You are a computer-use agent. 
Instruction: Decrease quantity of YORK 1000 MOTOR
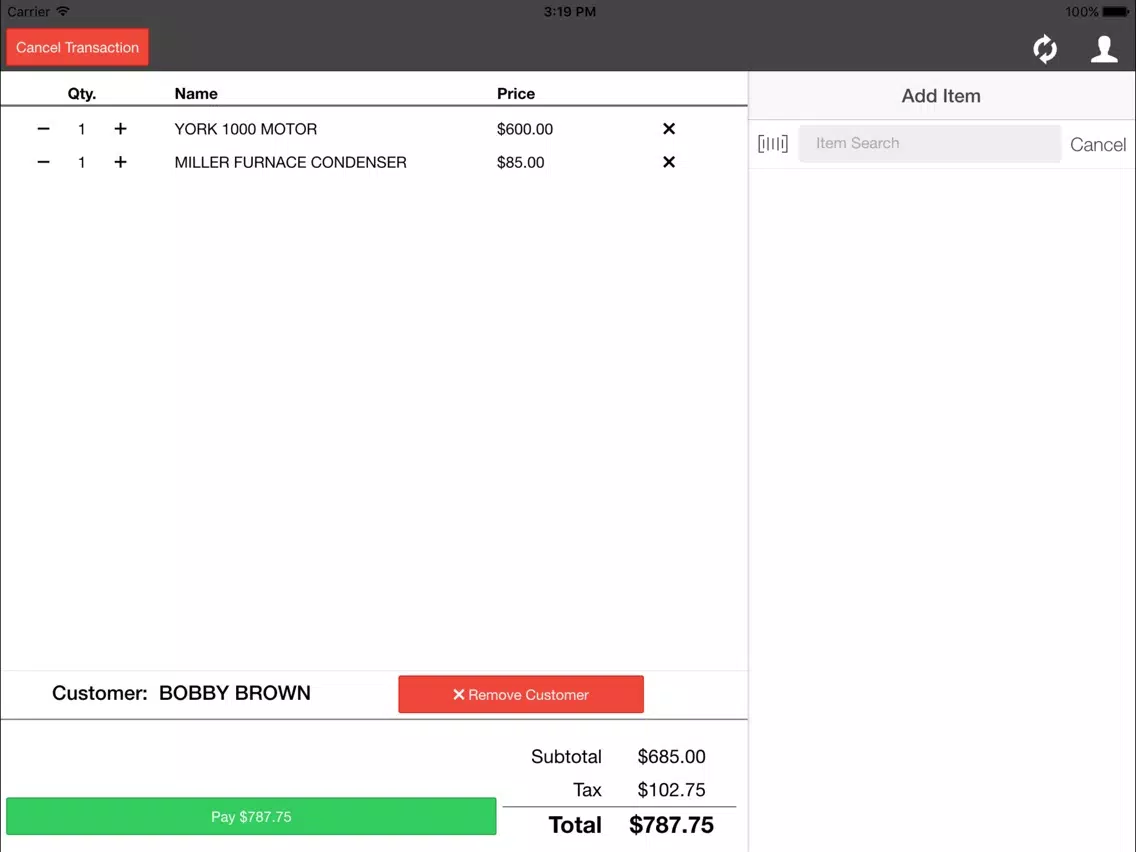pyautogui.click(x=43, y=129)
